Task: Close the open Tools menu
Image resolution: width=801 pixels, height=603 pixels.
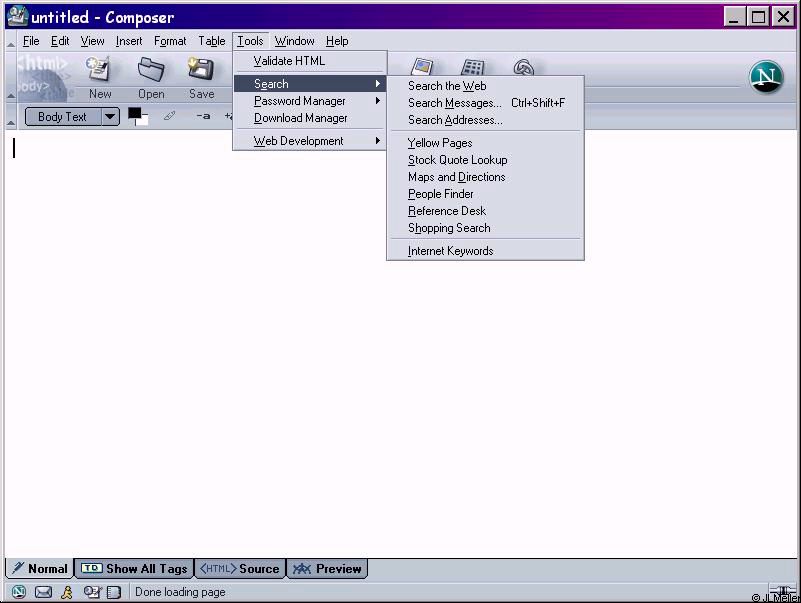Action: click(250, 41)
